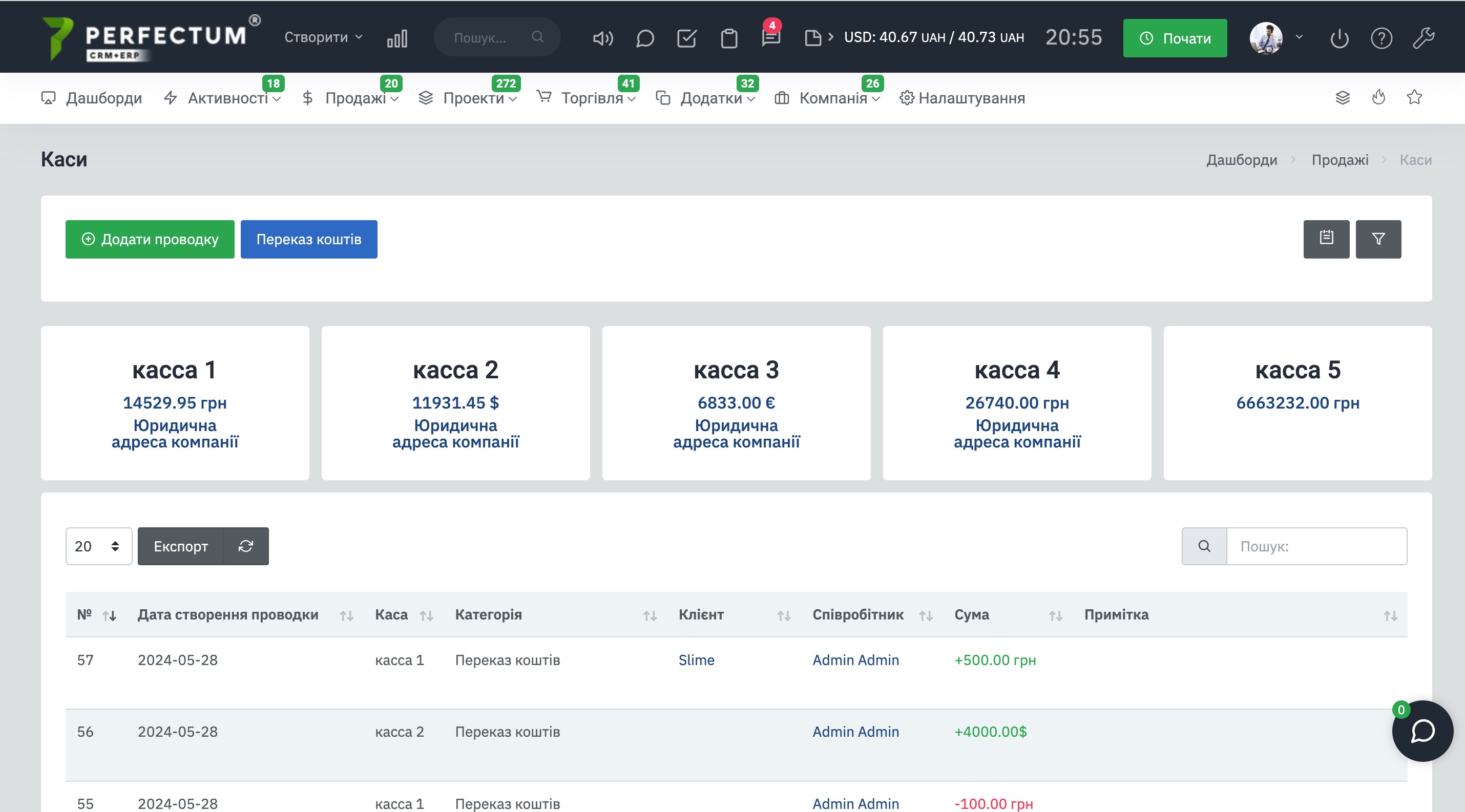Open the Налаштування menu item
The width and height of the screenshot is (1465, 812).
coord(962,98)
